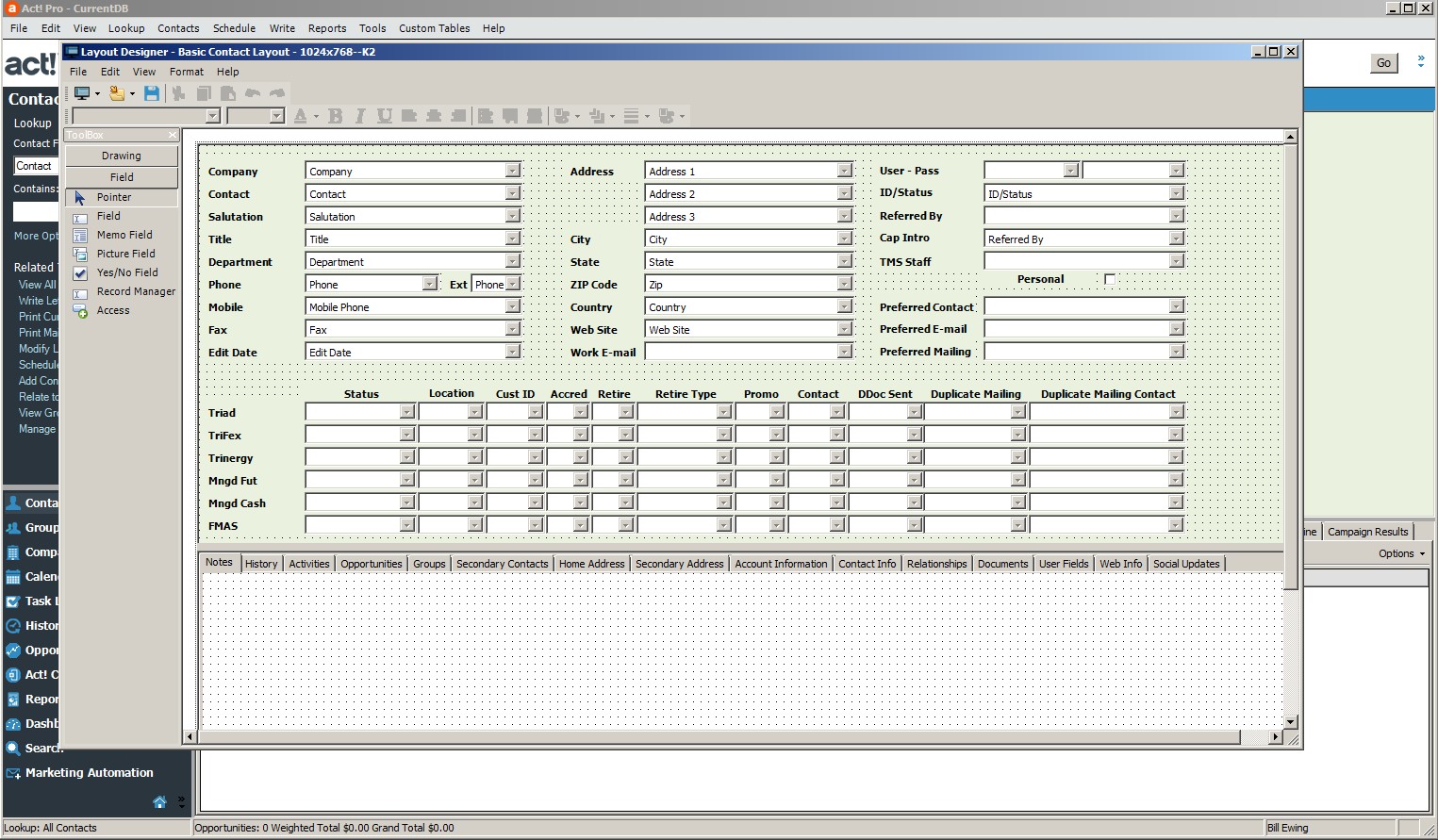Expand the State field dropdown
The image size is (1438, 840).
(x=844, y=261)
